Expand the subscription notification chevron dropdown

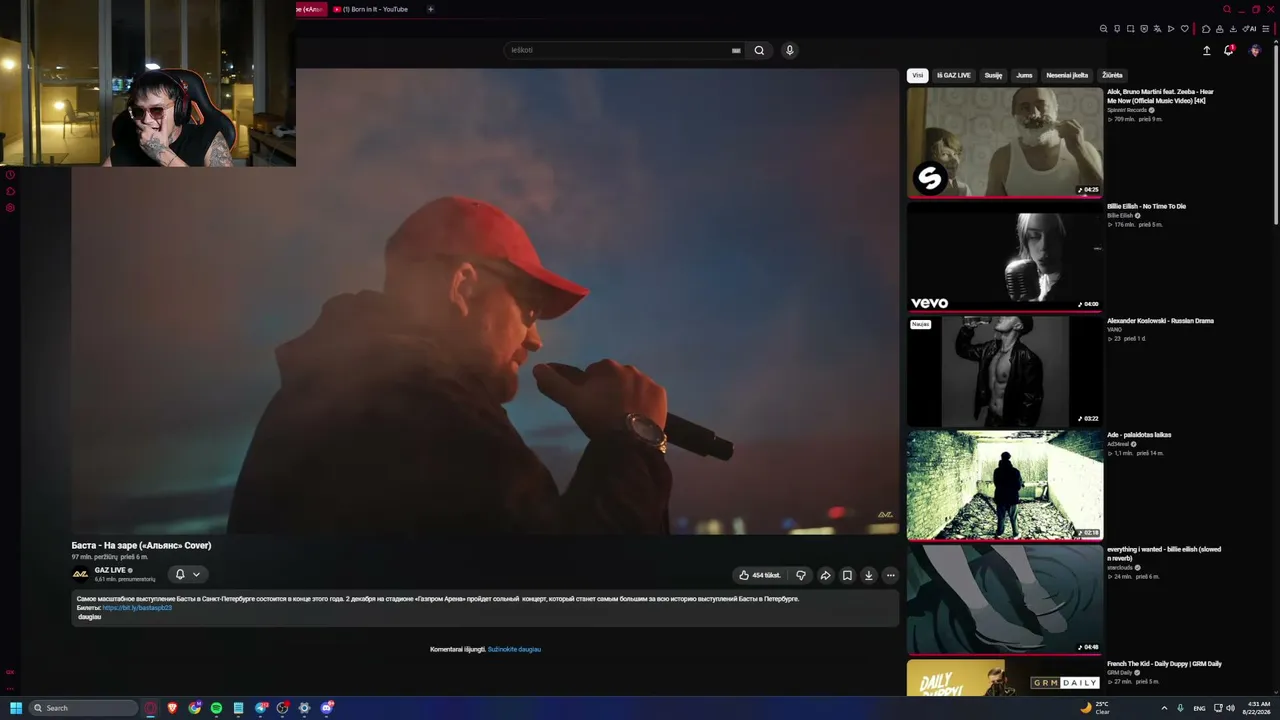[196, 574]
